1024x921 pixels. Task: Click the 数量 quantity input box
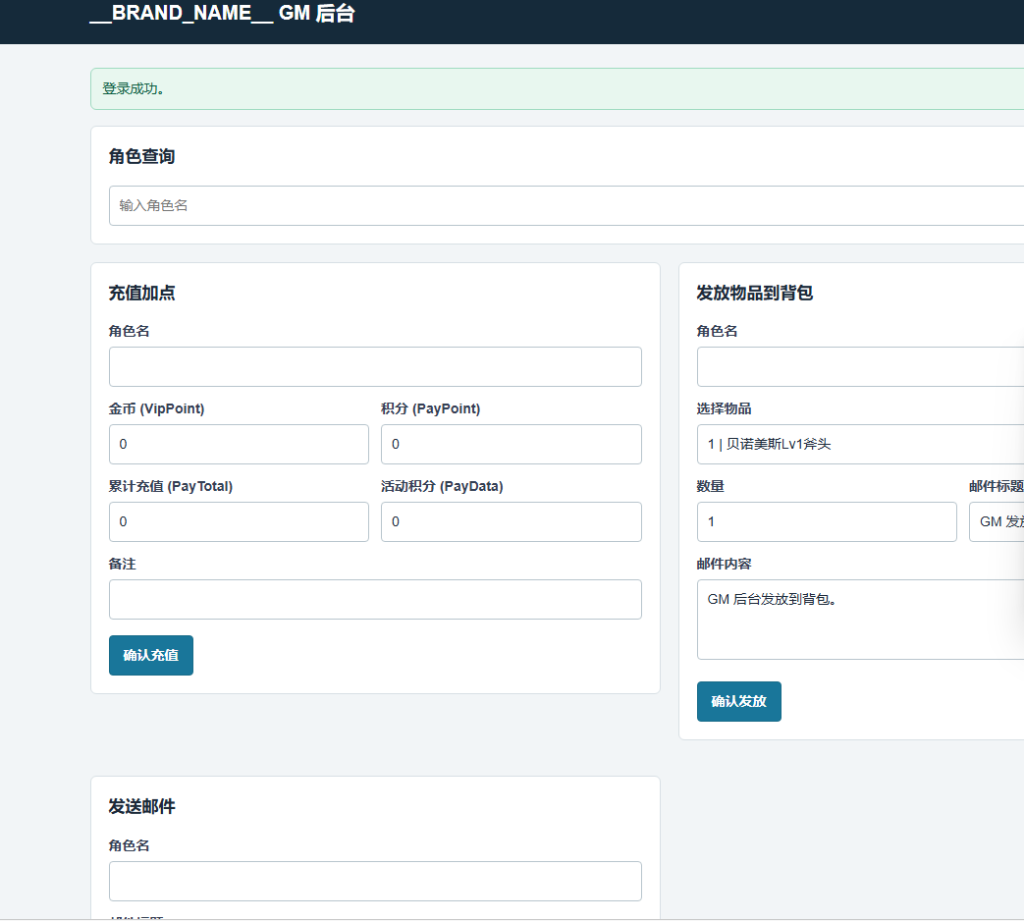(x=827, y=522)
